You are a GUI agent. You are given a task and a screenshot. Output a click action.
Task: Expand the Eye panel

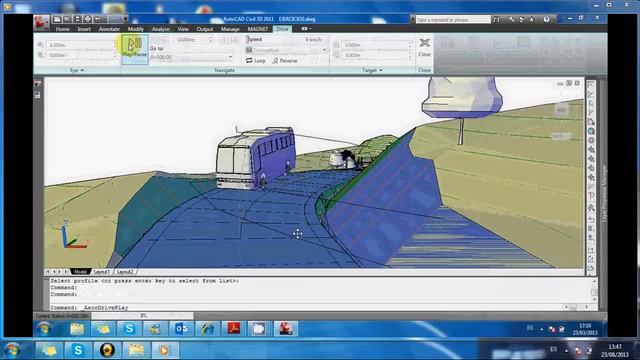point(76,70)
